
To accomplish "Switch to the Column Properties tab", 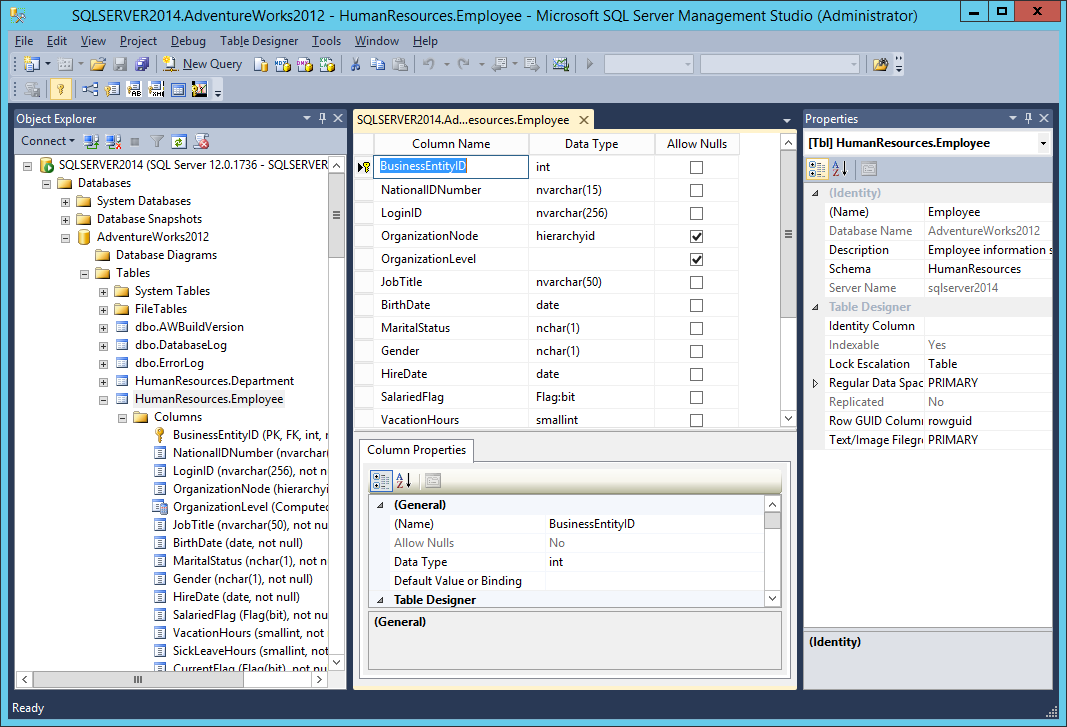I will [416, 450].
